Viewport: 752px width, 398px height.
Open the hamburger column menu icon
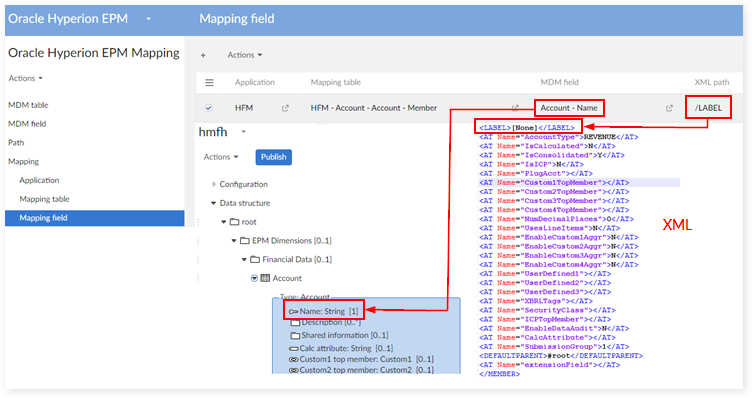(x=210, y=82)
